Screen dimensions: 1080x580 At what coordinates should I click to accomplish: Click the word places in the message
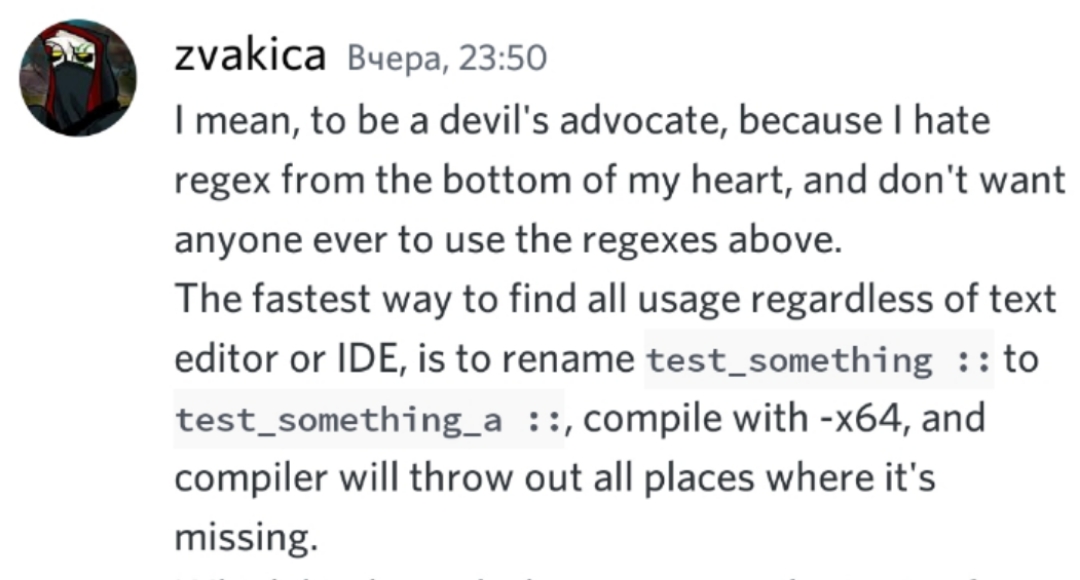pos(698,479)
